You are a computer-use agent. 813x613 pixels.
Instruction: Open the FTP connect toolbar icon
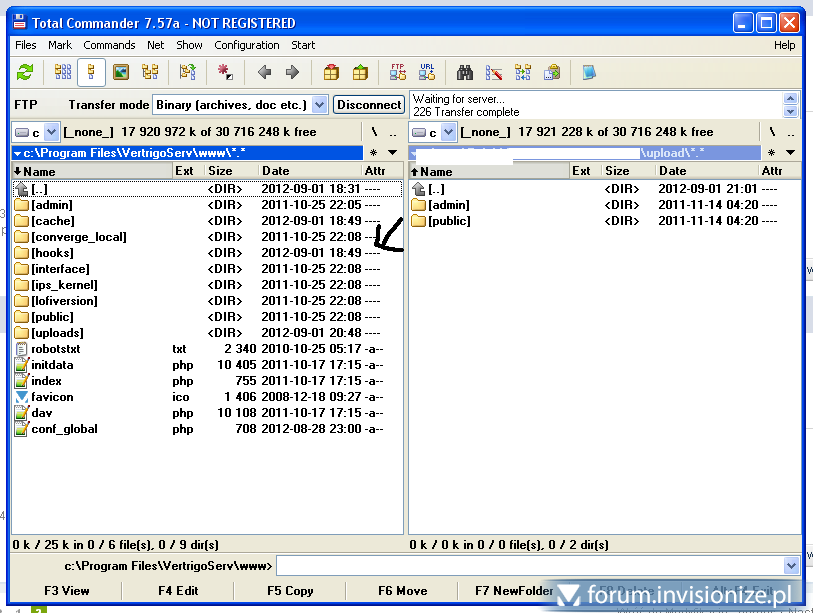(398, 72)
